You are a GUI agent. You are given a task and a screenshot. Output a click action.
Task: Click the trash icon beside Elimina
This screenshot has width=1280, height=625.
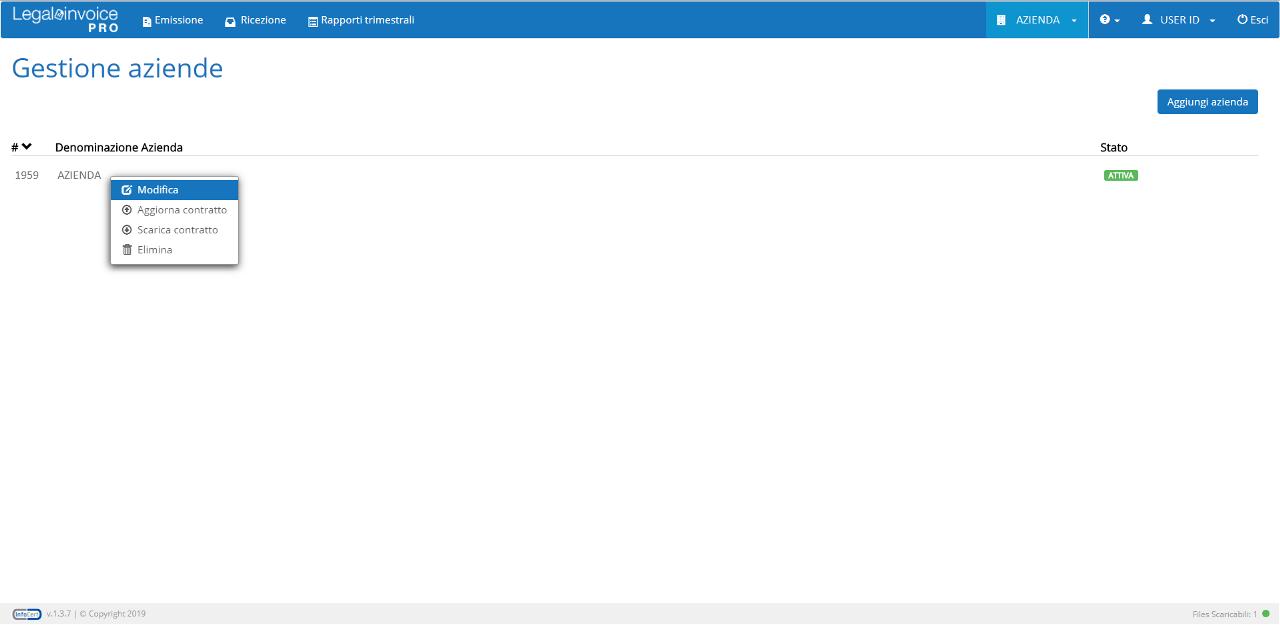127,250
